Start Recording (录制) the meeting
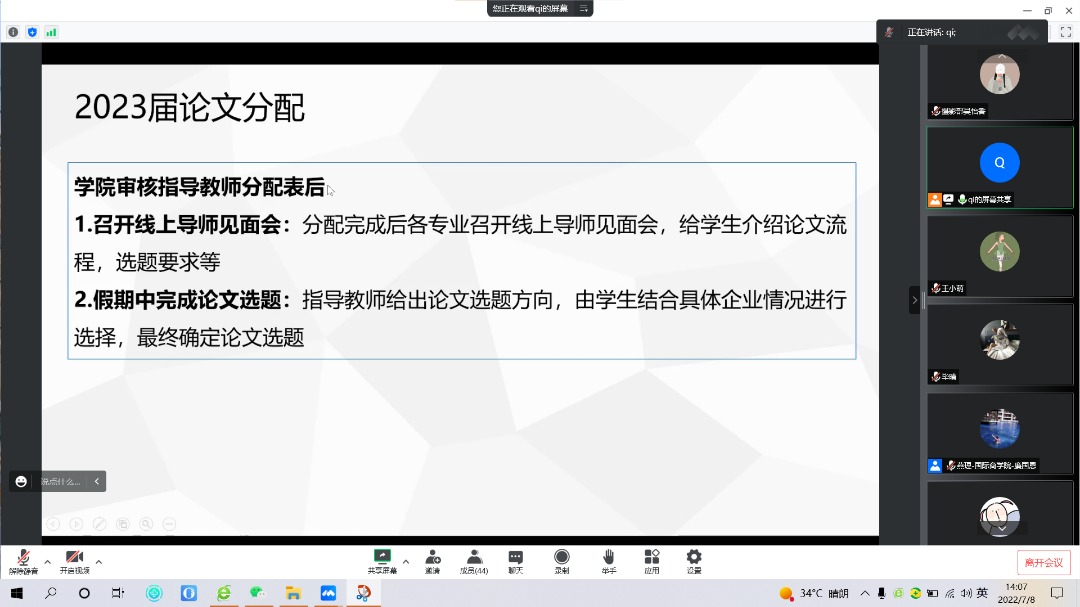This screenshot has height=607, width=1080. [562, 561]
